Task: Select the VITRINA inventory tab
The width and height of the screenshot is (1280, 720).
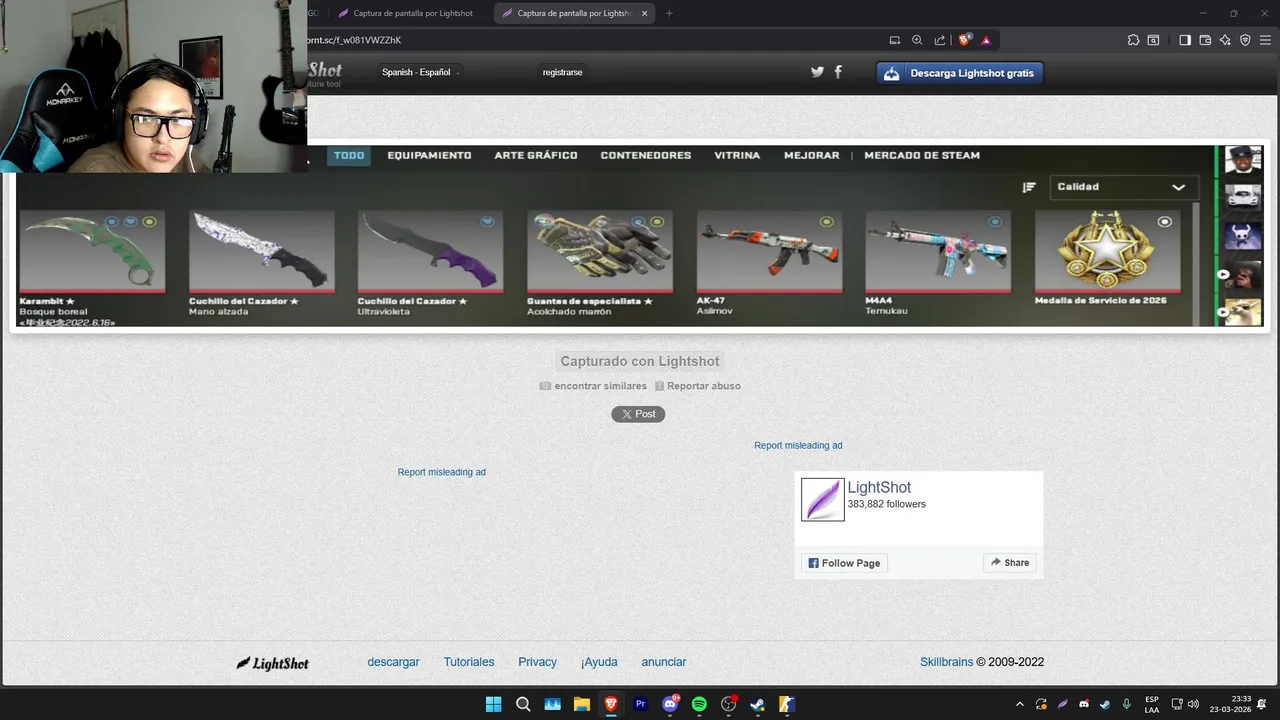Action: click(x=737, y=155)
